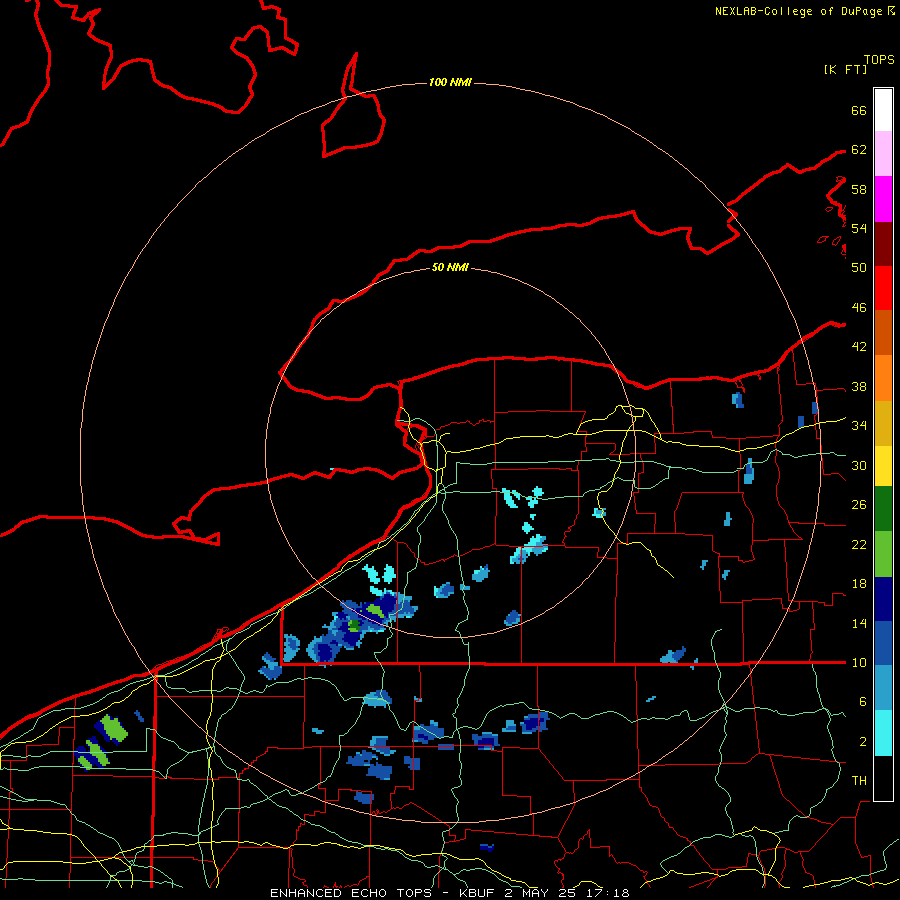The height and width of the screenshot is (900, 900).
Task: Click the legend value '38'
Action: pos(859,386)
